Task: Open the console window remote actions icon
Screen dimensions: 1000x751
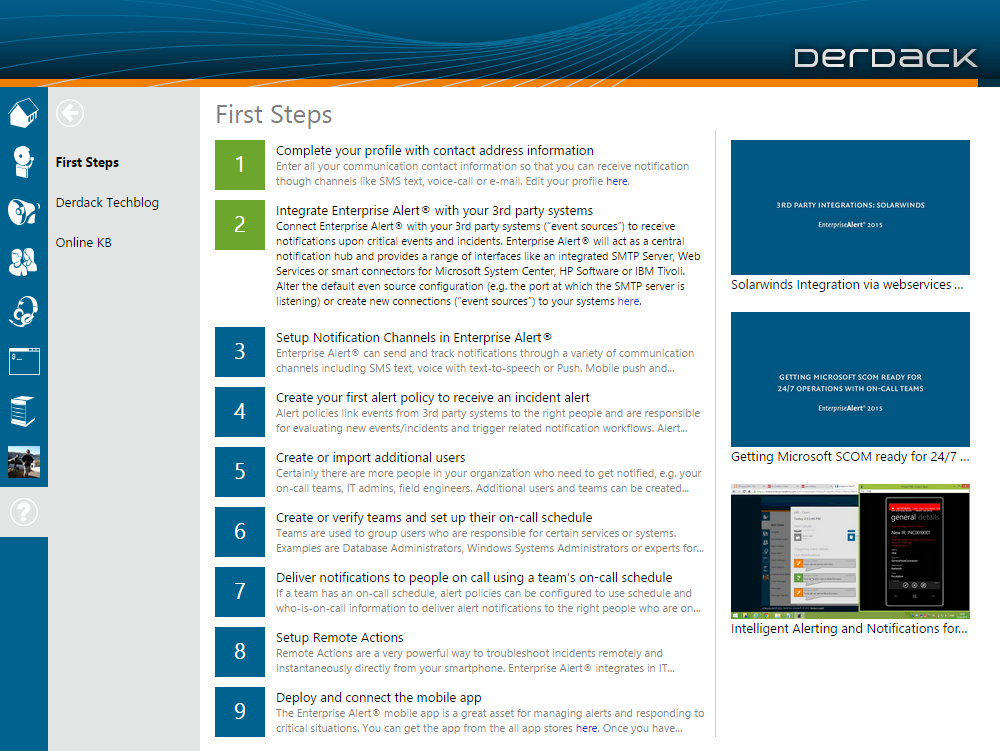Action: (x=24, y=361)
